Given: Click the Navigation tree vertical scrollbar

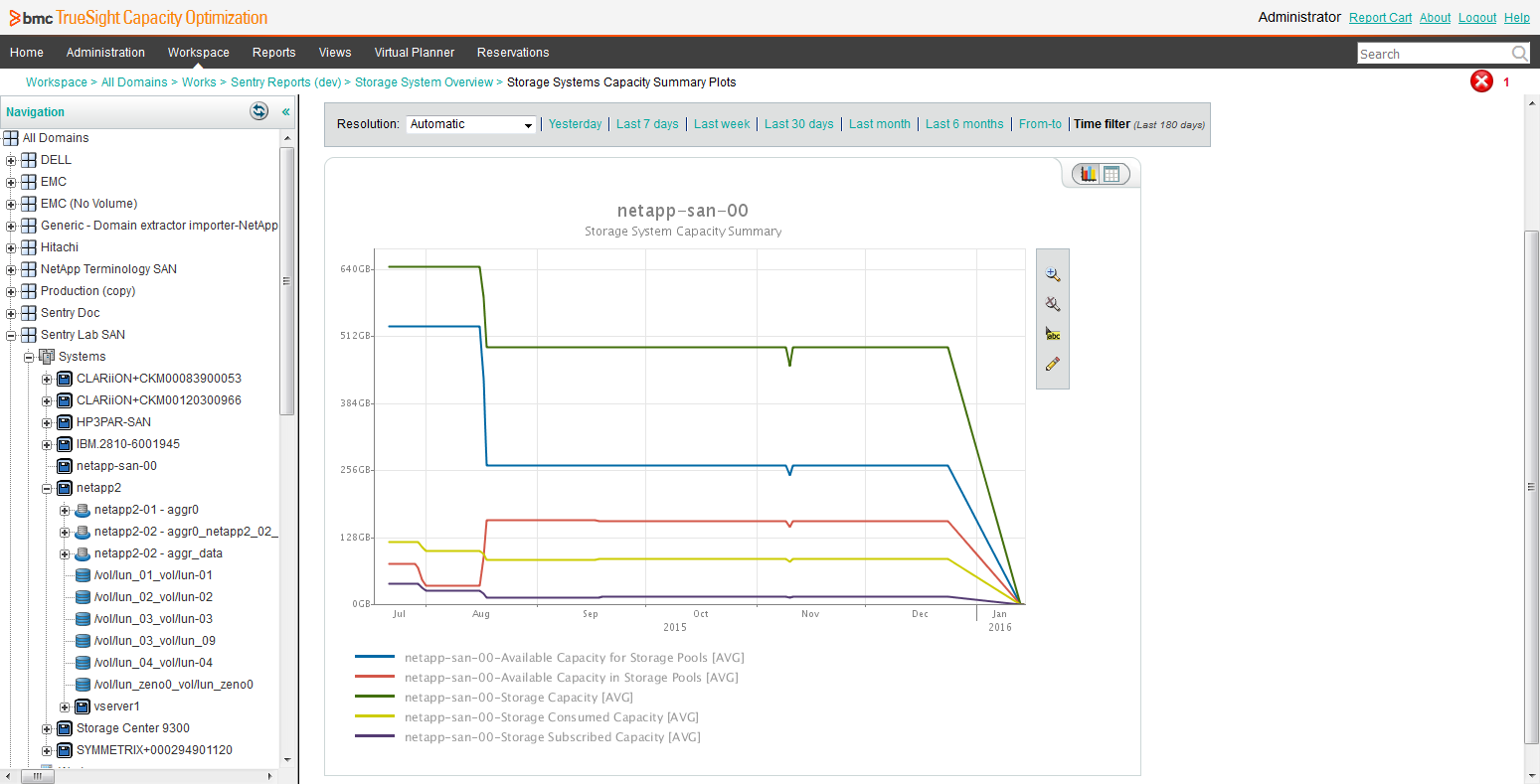Looking at the screenshot, I should click(287, 280).
